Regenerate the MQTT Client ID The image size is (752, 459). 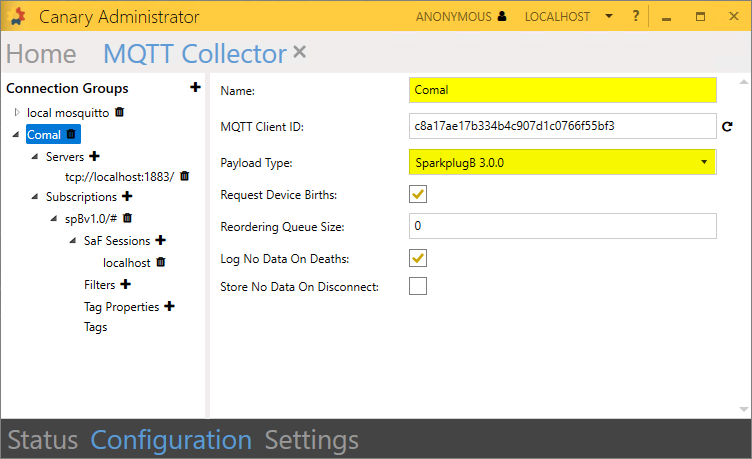tap(728, 127)
